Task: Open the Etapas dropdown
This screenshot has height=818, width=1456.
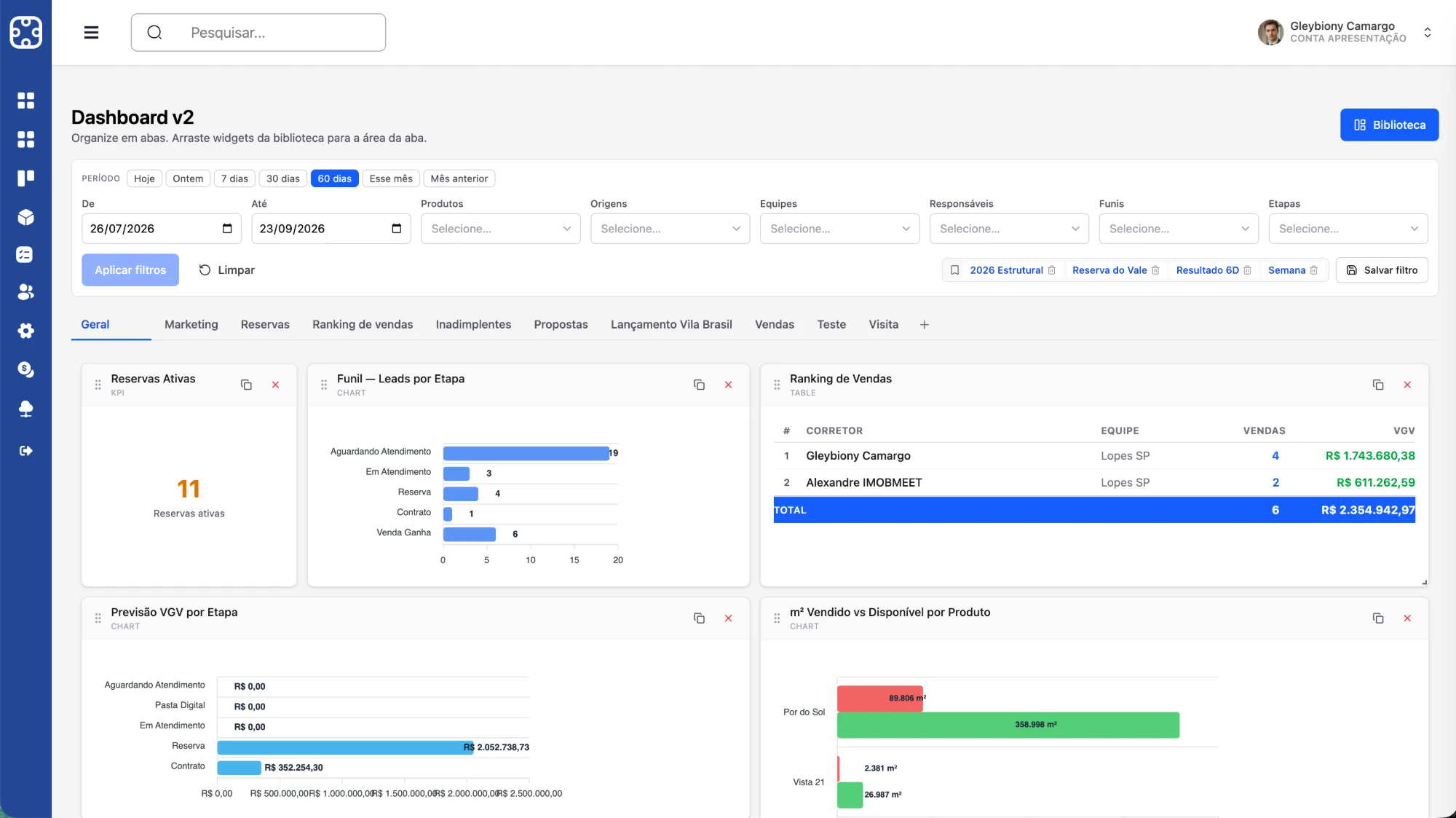Action: 1348,229
